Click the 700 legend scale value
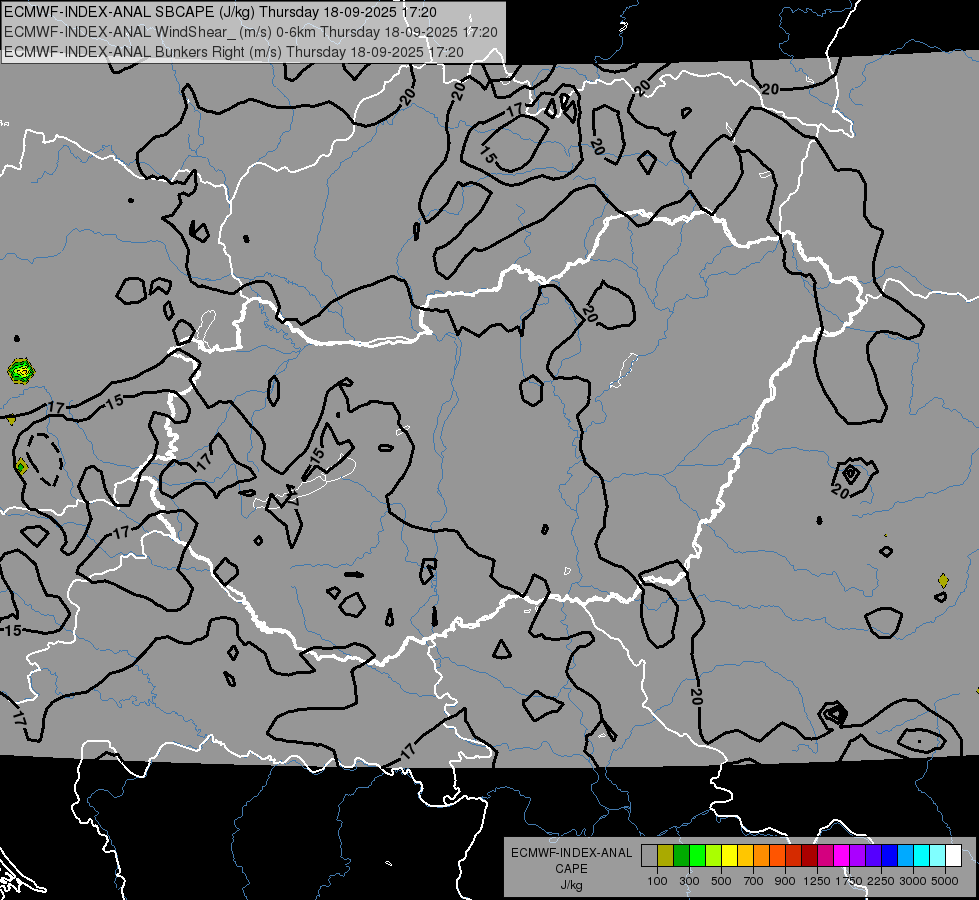 753,881
